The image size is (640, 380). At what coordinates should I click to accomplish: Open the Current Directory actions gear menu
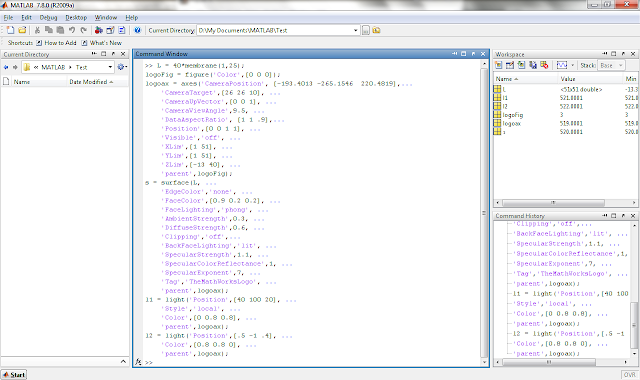coord(122,67)
